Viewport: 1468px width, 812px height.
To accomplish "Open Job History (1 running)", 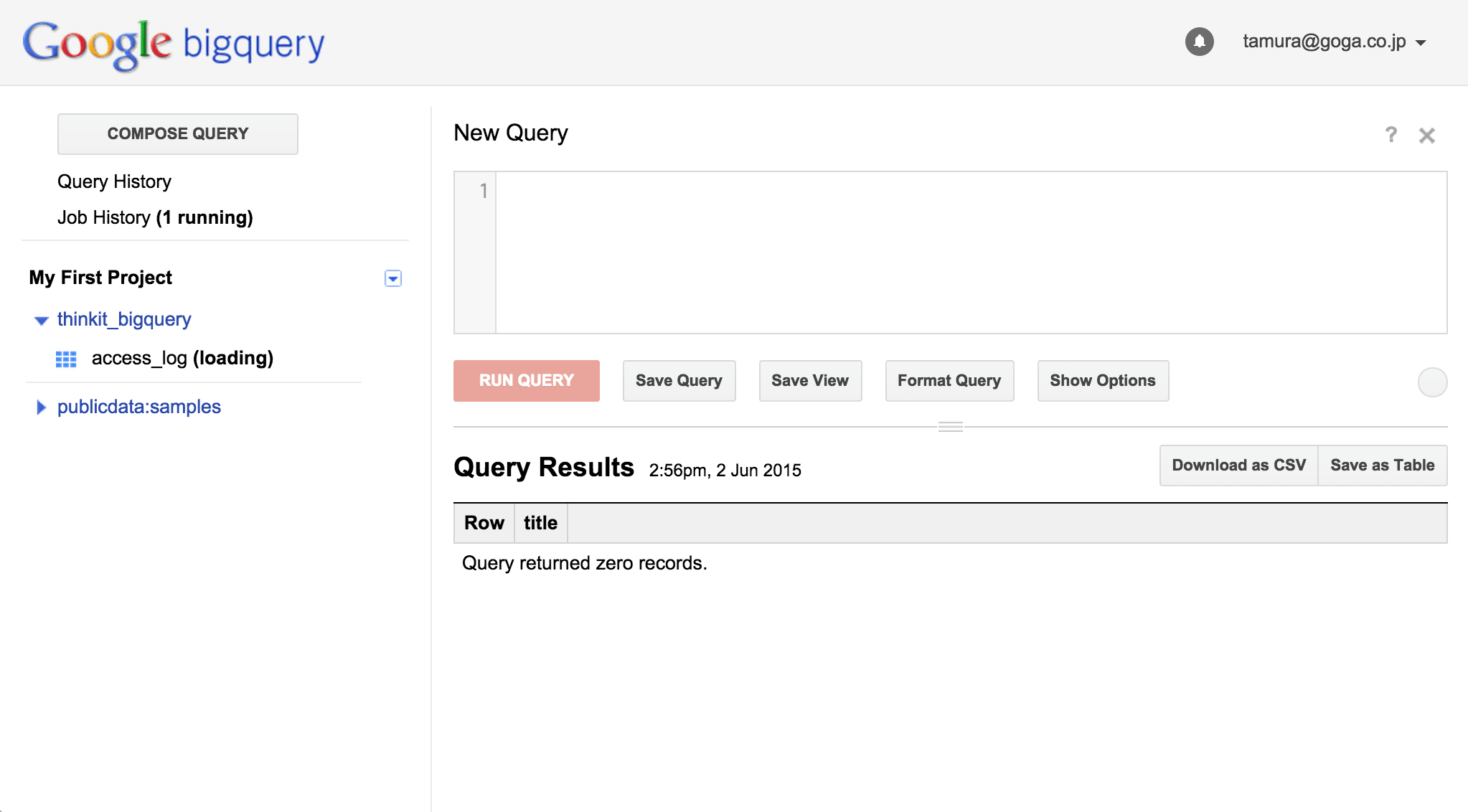I will click(x=155, y=217).
